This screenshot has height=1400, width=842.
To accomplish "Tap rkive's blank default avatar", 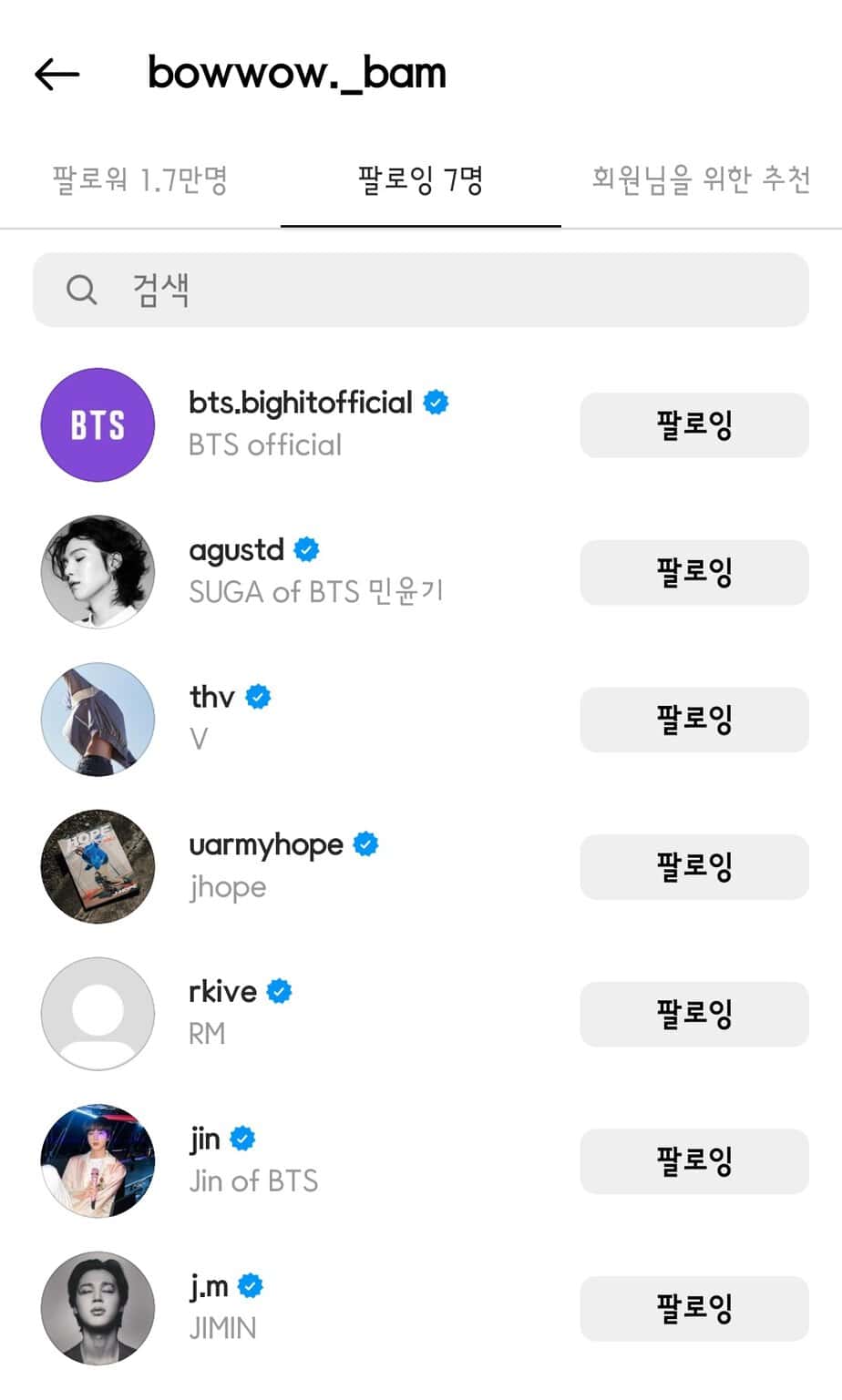I will (x=98, y=1013).
